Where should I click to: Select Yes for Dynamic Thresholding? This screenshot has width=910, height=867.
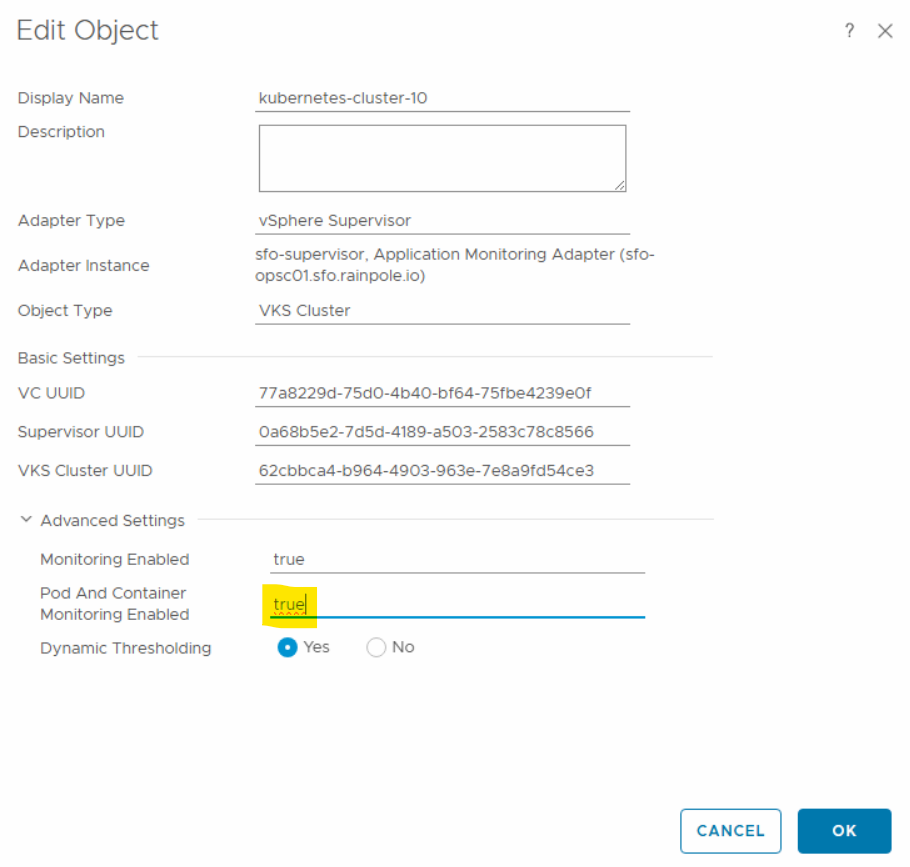tap(288, 648)
